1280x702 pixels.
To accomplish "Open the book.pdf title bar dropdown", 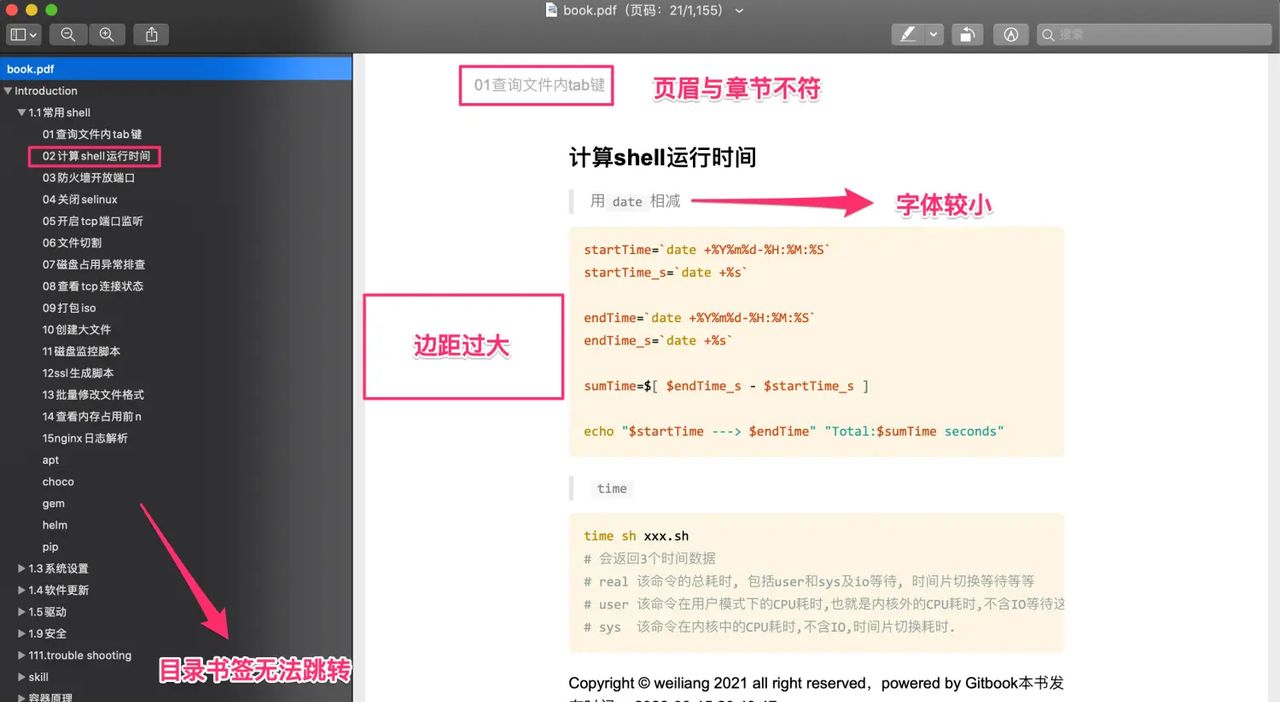I will coord(737,11).
